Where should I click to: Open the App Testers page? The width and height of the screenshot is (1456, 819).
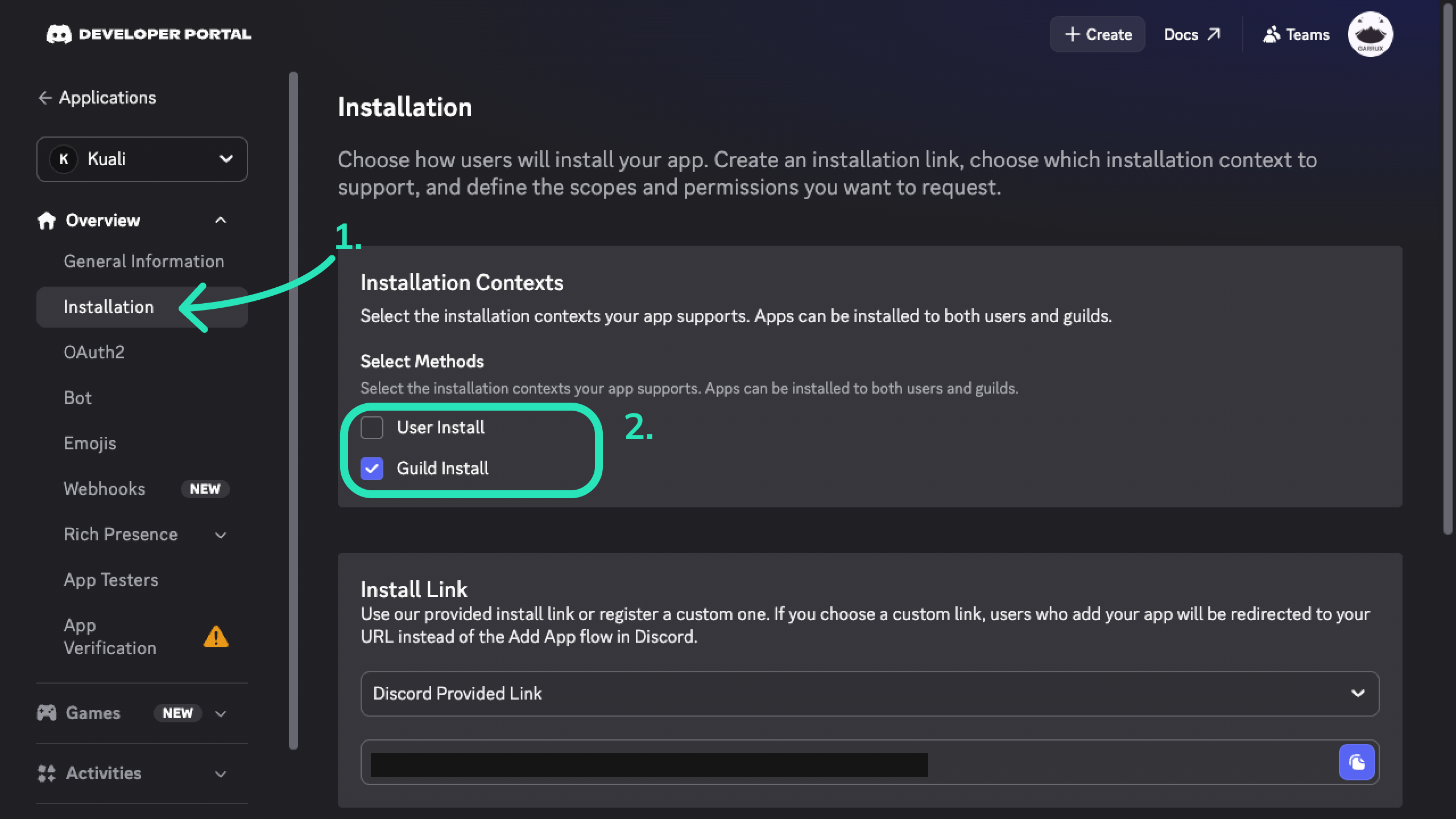tap(111, 580)
